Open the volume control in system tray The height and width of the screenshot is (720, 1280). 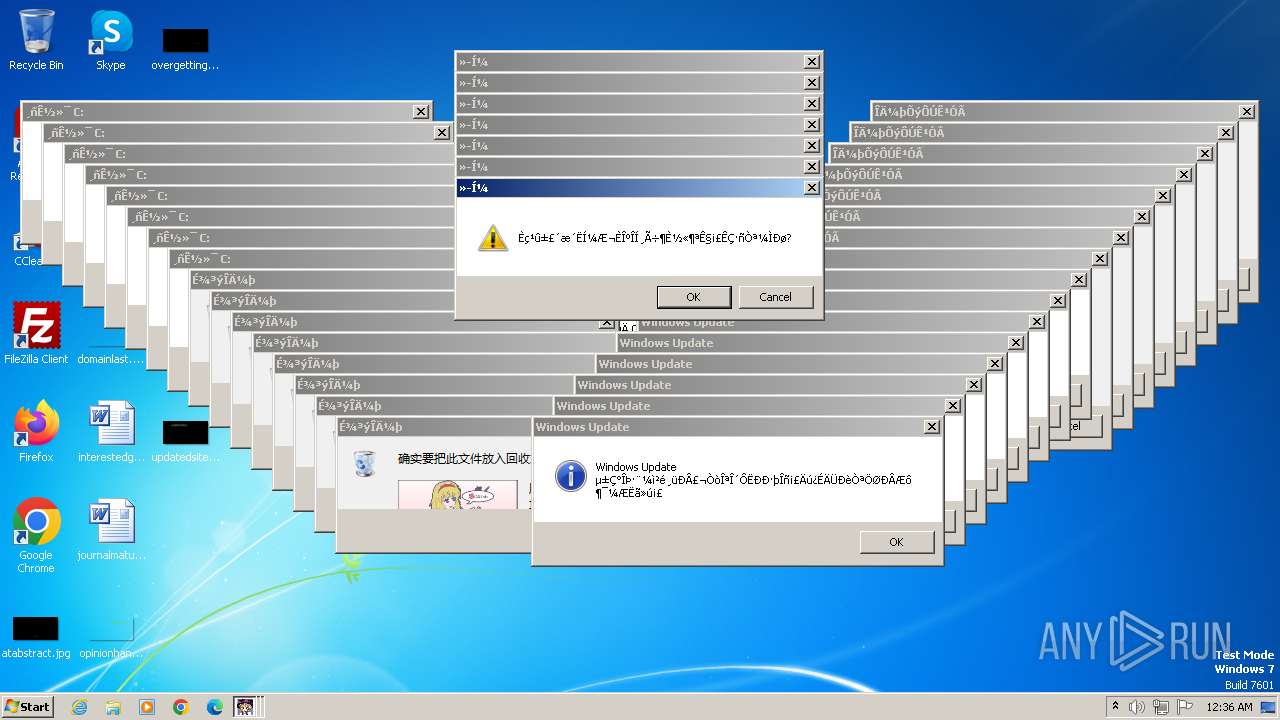[x=1137, y=707]
